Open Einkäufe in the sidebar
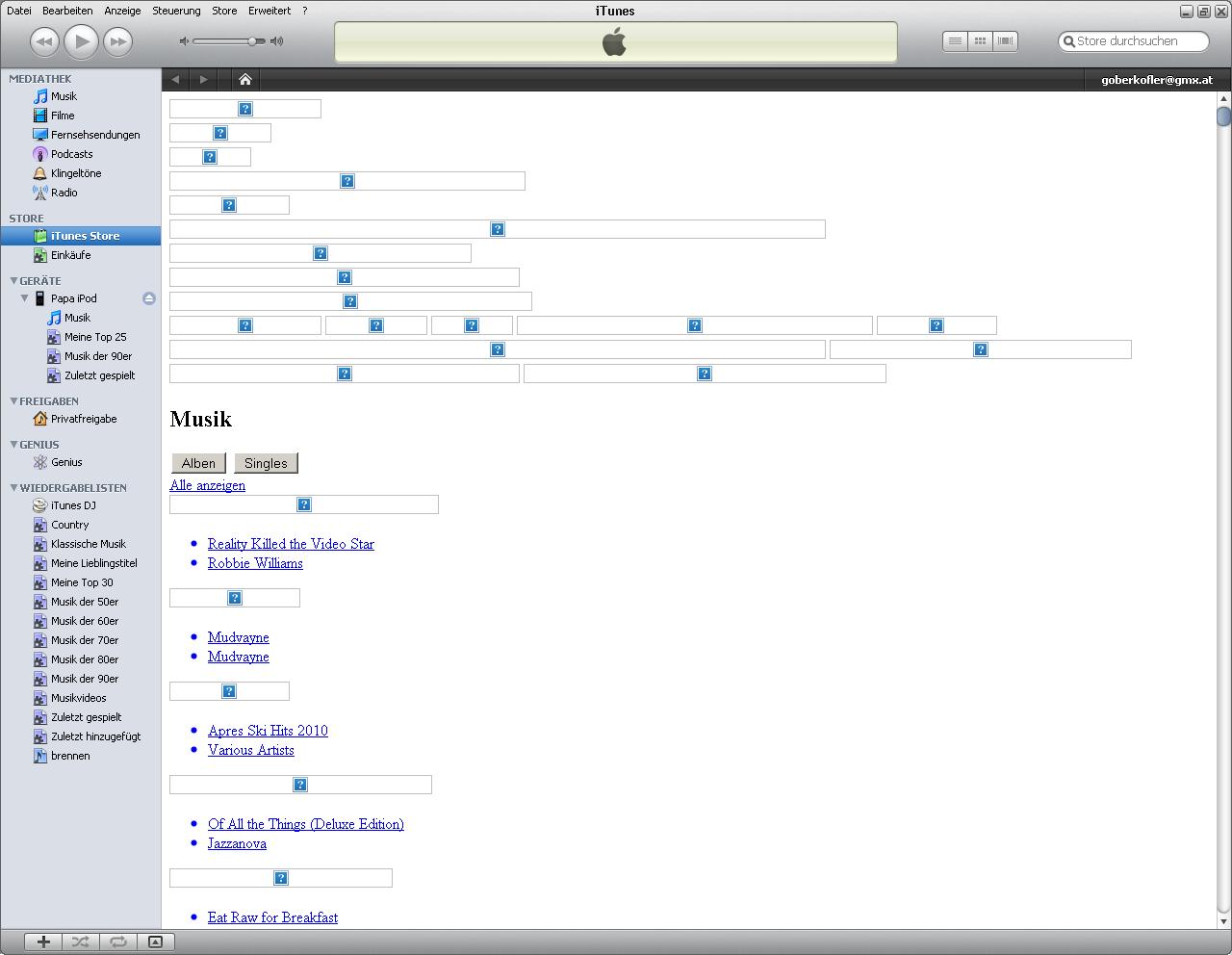The height and width of the screenshot is (955, 1232). click(x=71, y=255)
